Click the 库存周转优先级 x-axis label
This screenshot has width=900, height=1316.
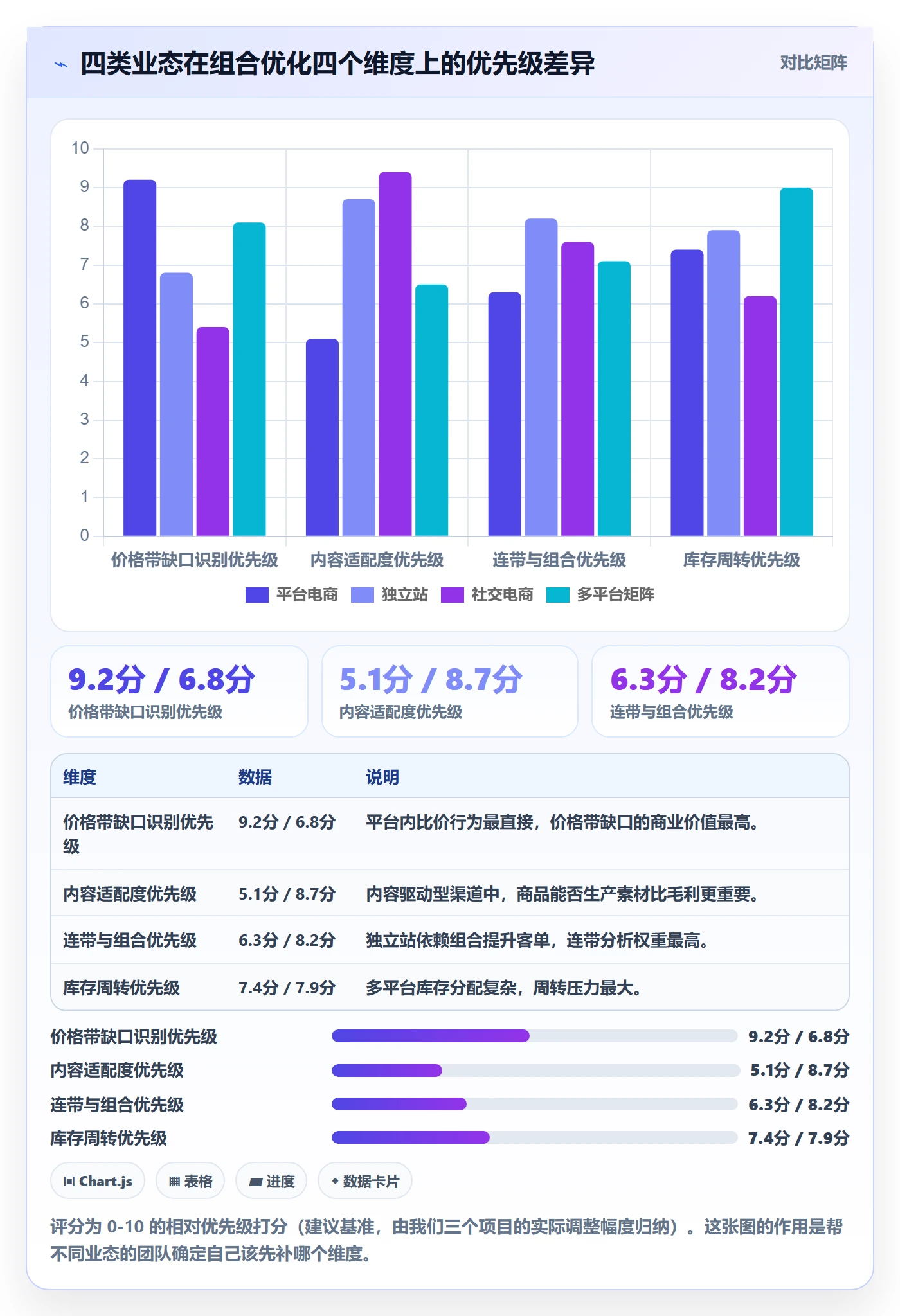pyautogui.click(x=741, y=560)
